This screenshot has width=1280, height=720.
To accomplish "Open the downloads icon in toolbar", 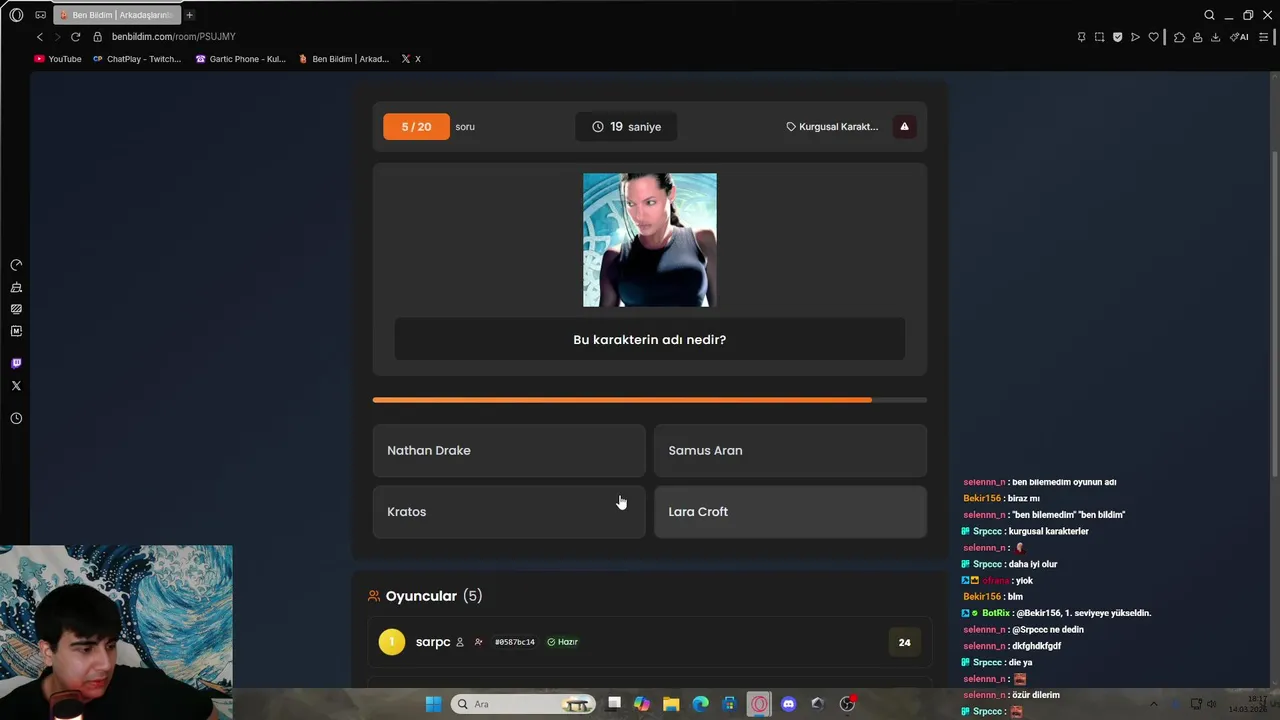I will (x=1215, y=37).
